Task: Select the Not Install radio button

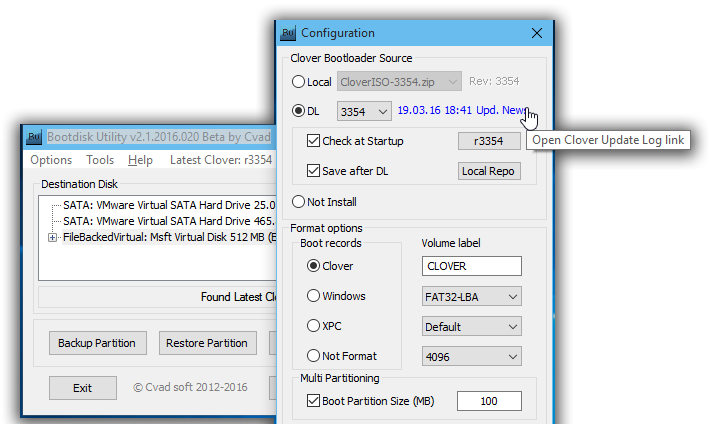Action: (298, 202)
